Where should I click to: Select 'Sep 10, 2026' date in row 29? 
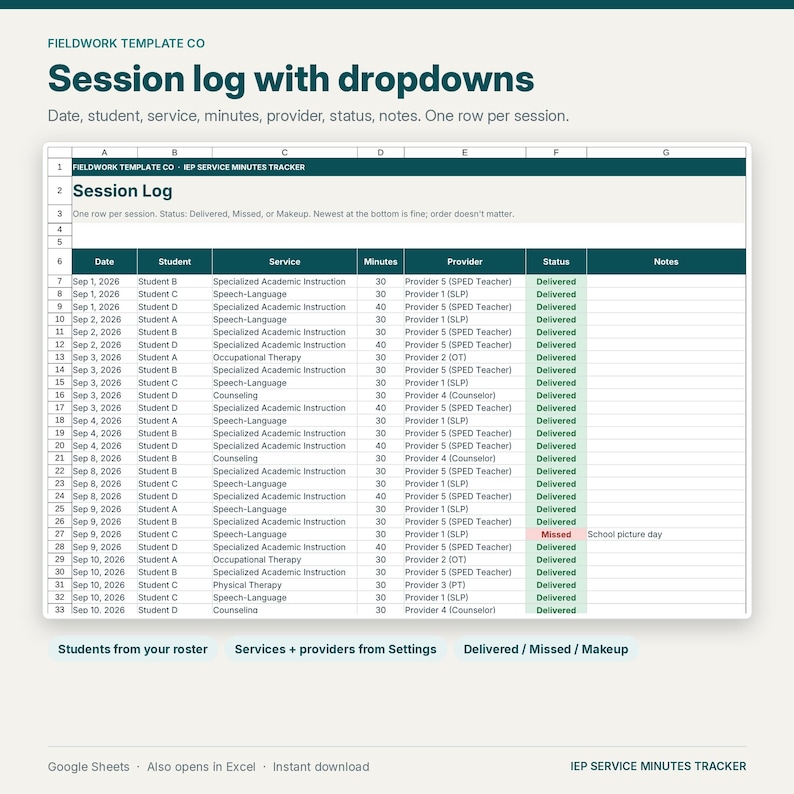tap(104, 560)
